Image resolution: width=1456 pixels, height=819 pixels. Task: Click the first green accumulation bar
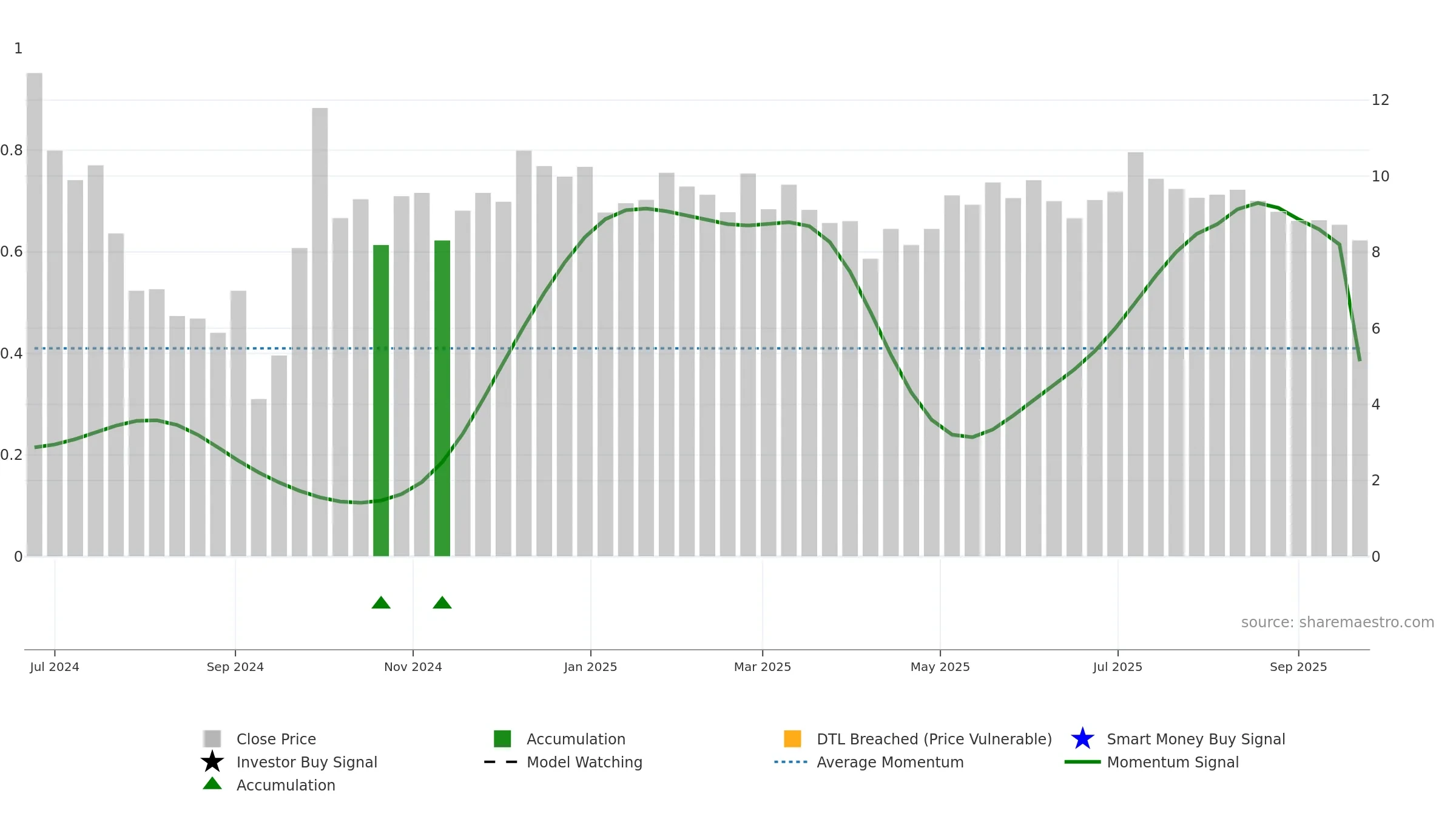pos(381,400)
